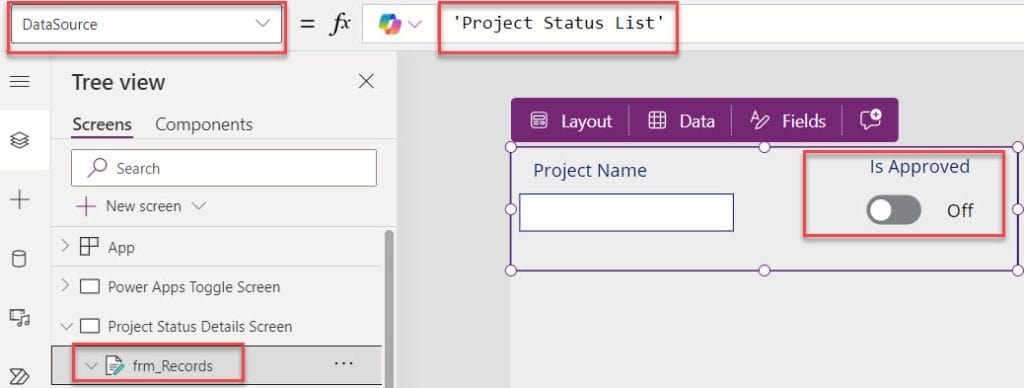Click the fx formula icon
This screenshot has height=388, width=1024.
[x=340, y=24]
